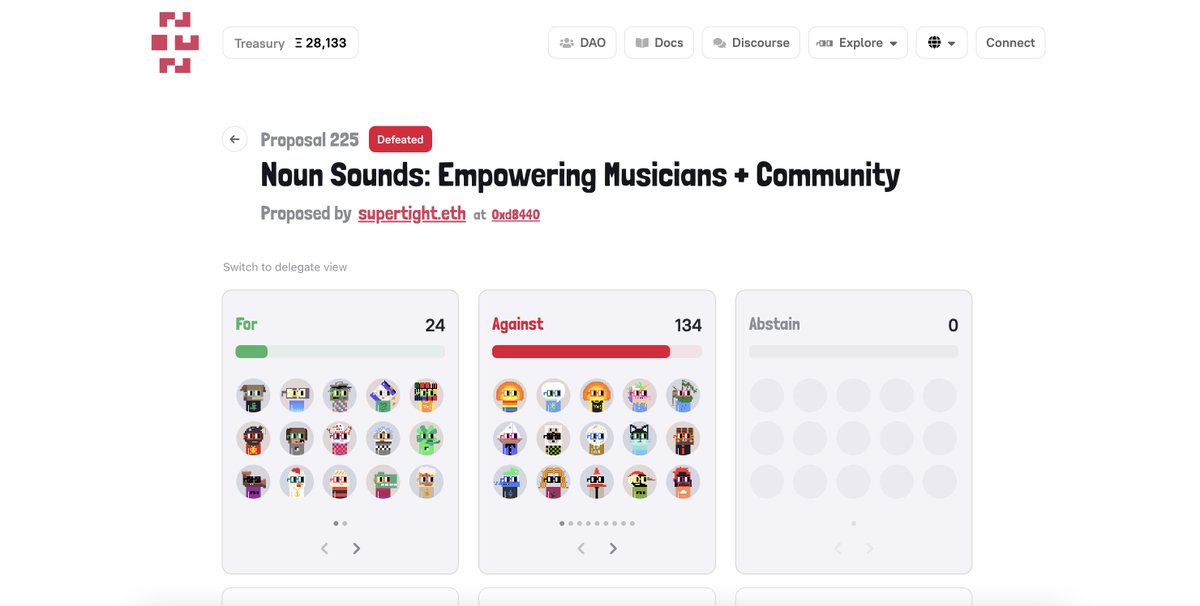Select first pagination dot in Against card

[562, 523]
